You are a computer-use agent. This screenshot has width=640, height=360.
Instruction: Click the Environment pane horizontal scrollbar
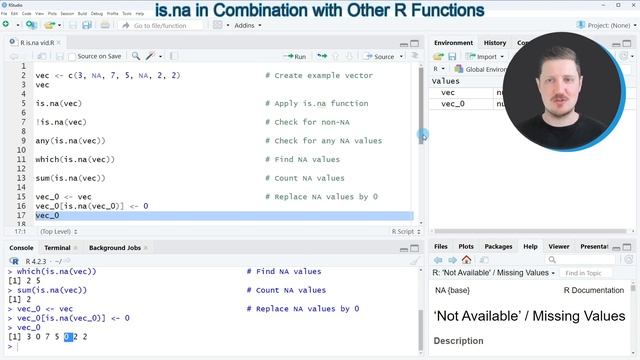[x=530, y=231]
